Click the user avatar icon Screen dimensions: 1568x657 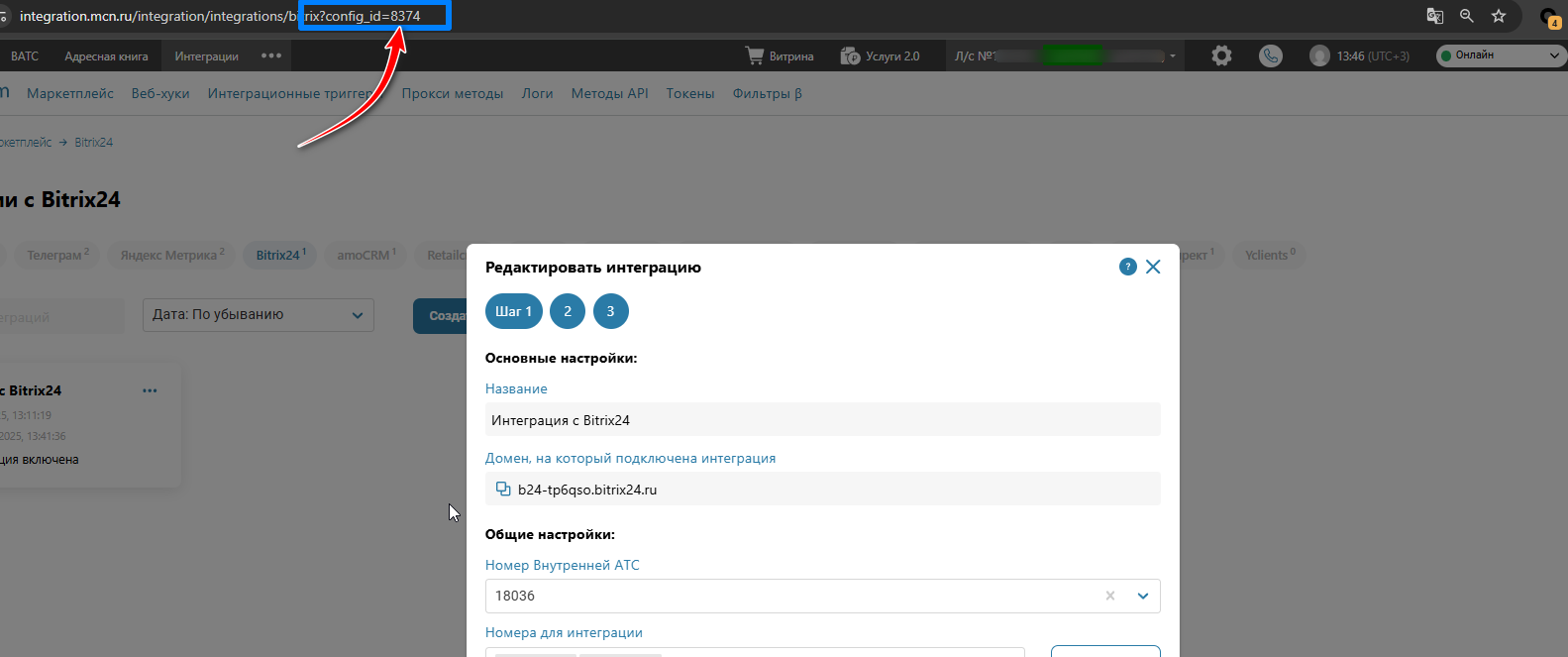click(x=1319, y=55)
